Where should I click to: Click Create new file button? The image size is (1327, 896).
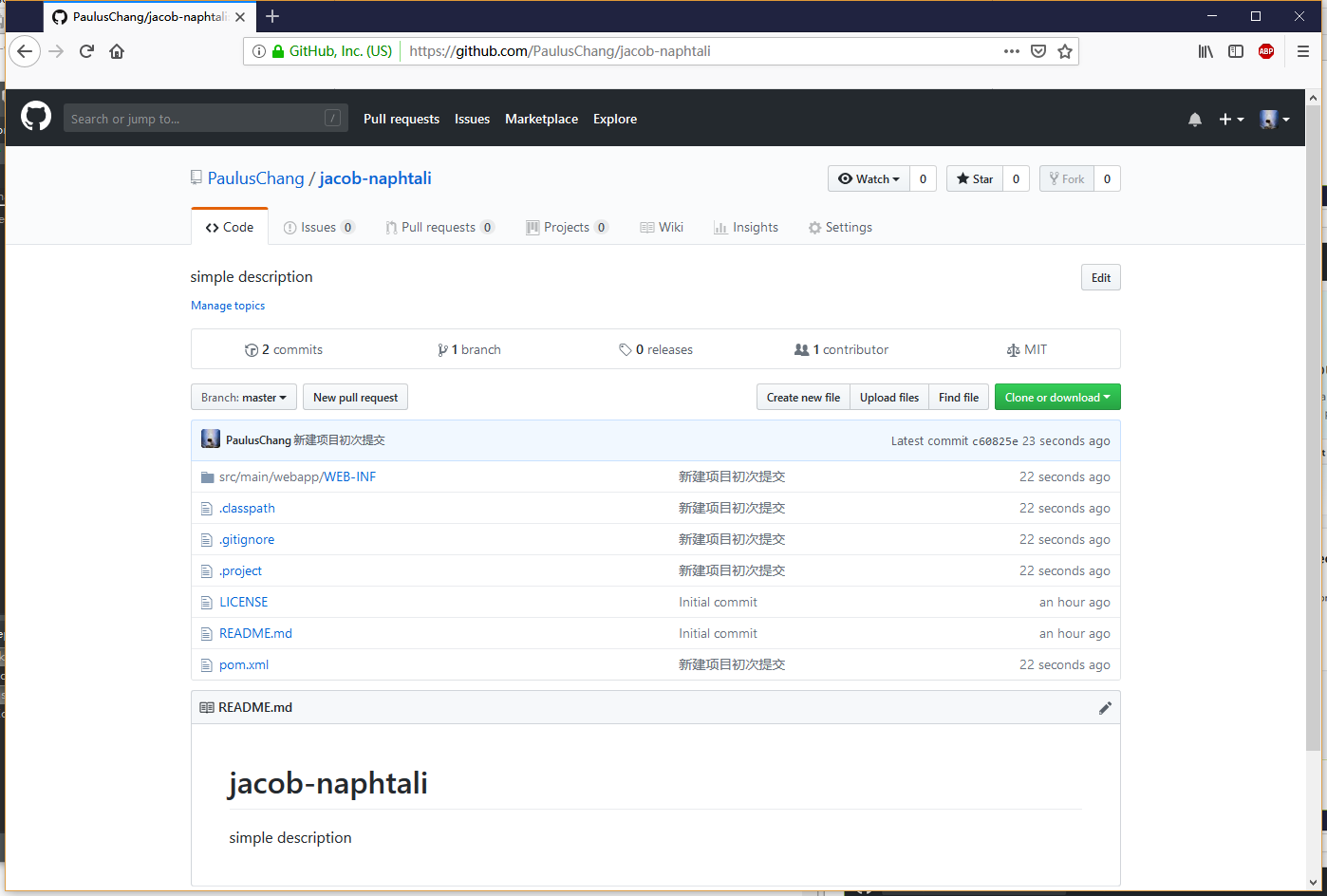pos(803,397)
